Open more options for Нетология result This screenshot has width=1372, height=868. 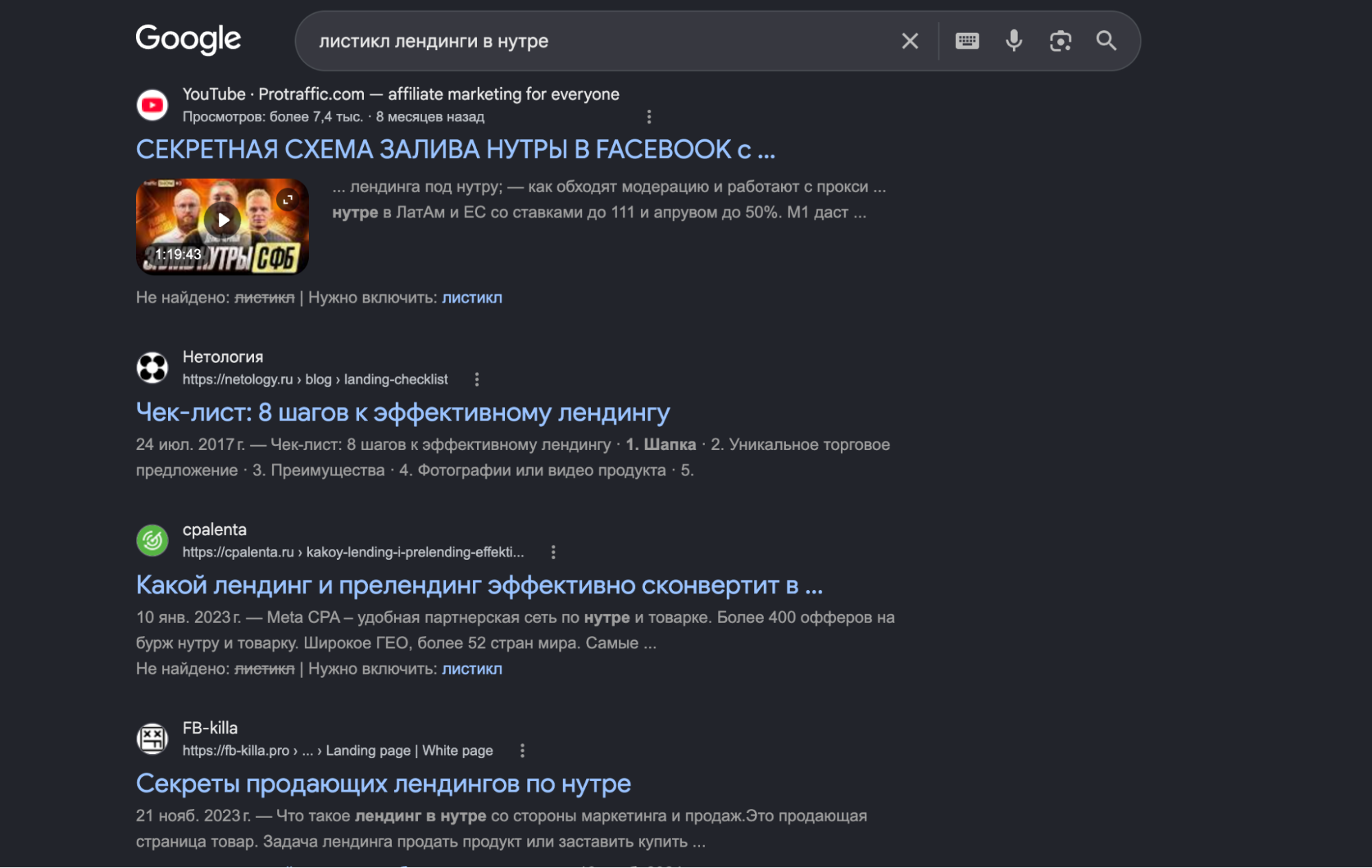tap(476, 379)
